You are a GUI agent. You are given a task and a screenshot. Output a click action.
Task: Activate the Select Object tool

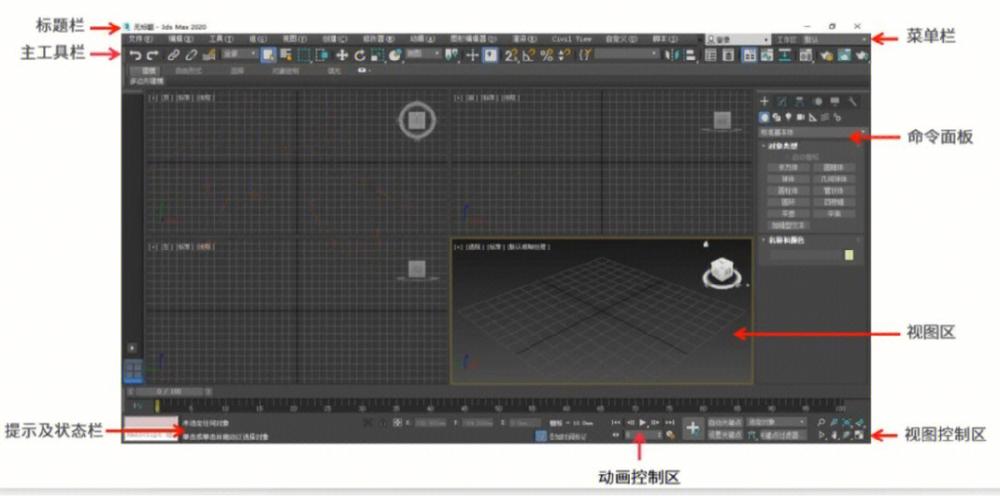coord(268,55)
